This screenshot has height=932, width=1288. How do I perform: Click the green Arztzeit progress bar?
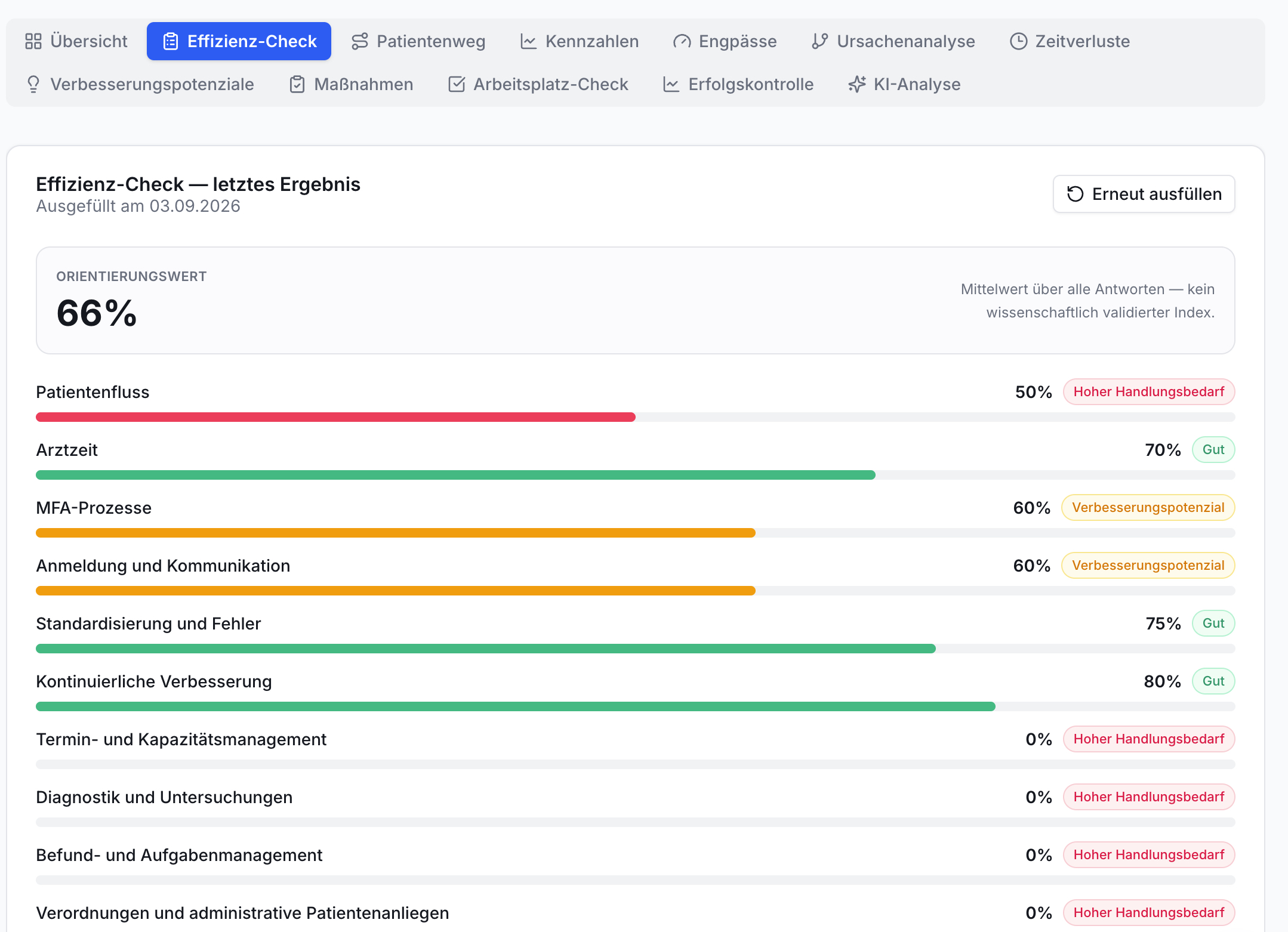point(455,475)
